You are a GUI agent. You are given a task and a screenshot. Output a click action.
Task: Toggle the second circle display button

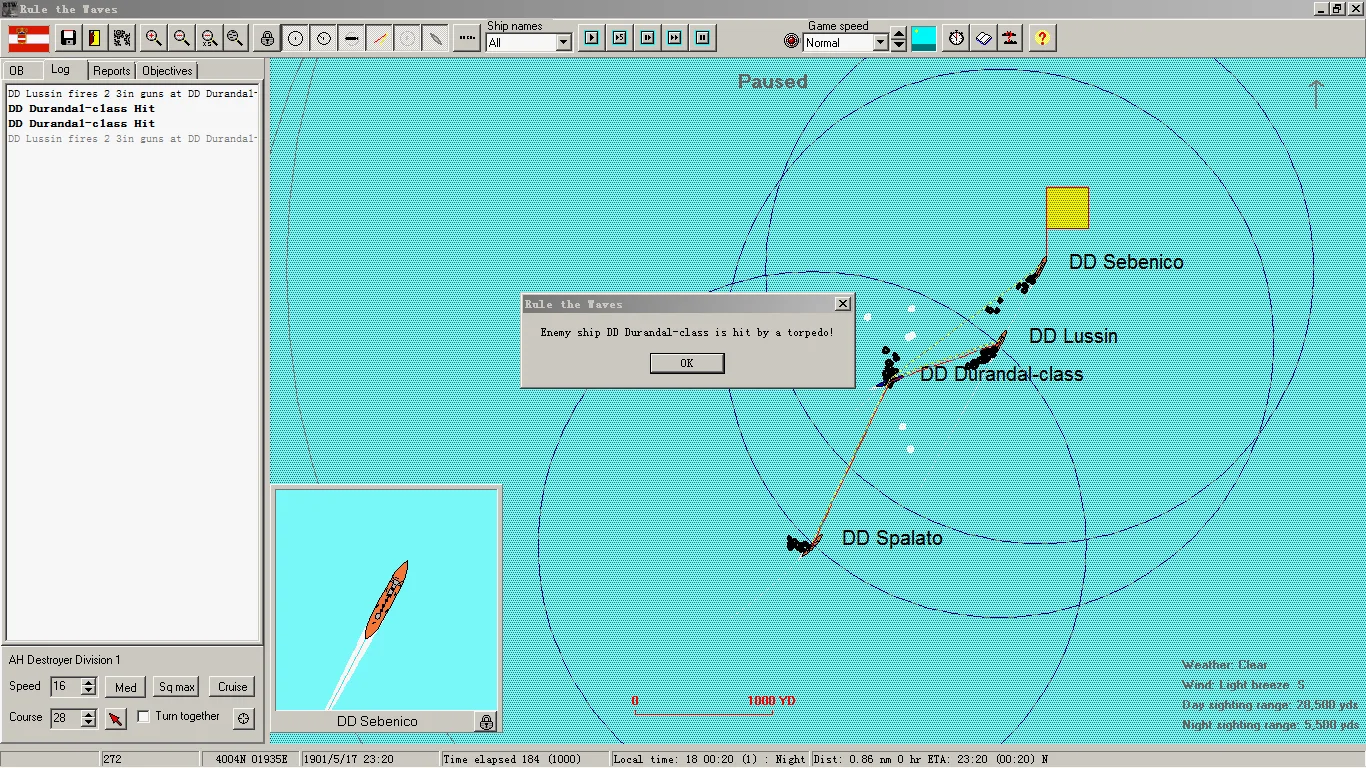(323, 38)
